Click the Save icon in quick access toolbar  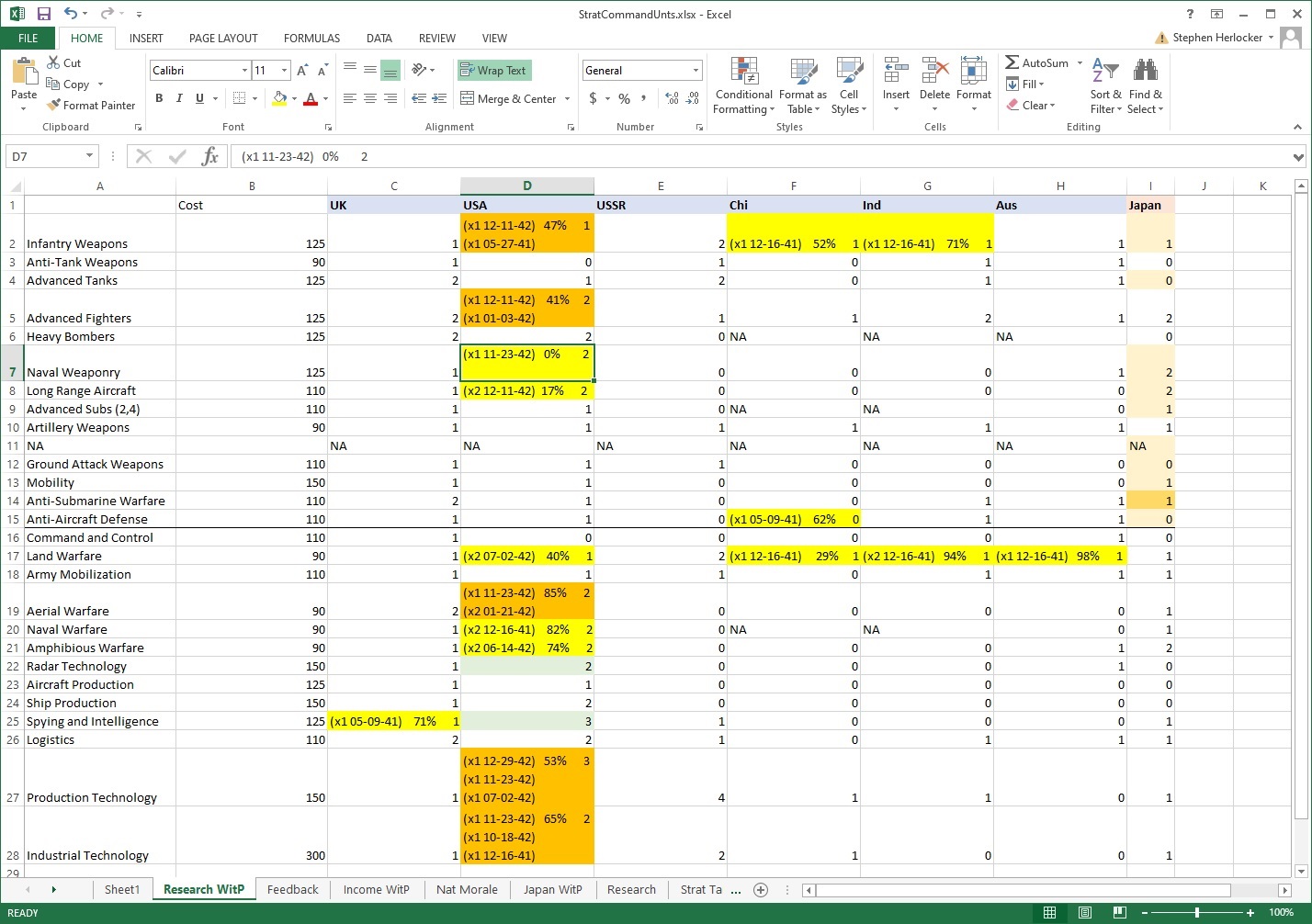(x=44, y=14)
